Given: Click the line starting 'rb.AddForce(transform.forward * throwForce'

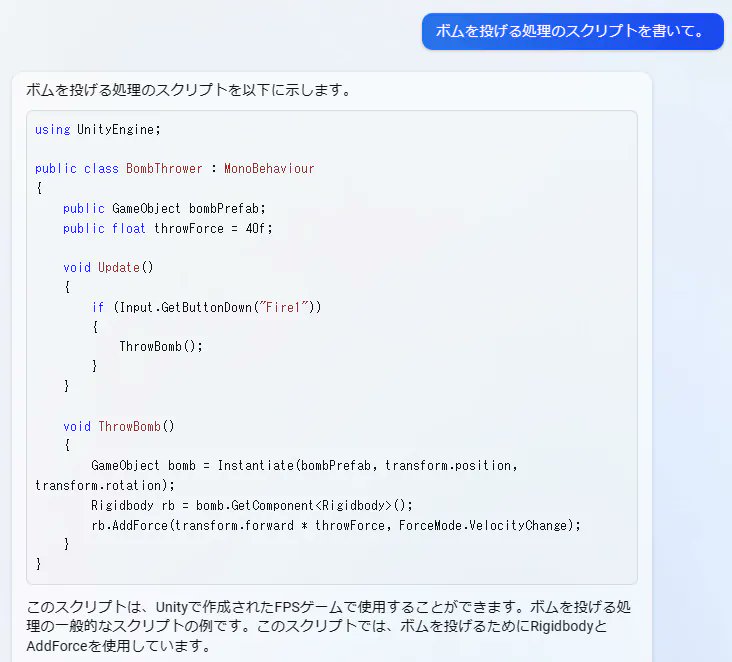Looking at the screenshot, I should (x=336, y=525).
